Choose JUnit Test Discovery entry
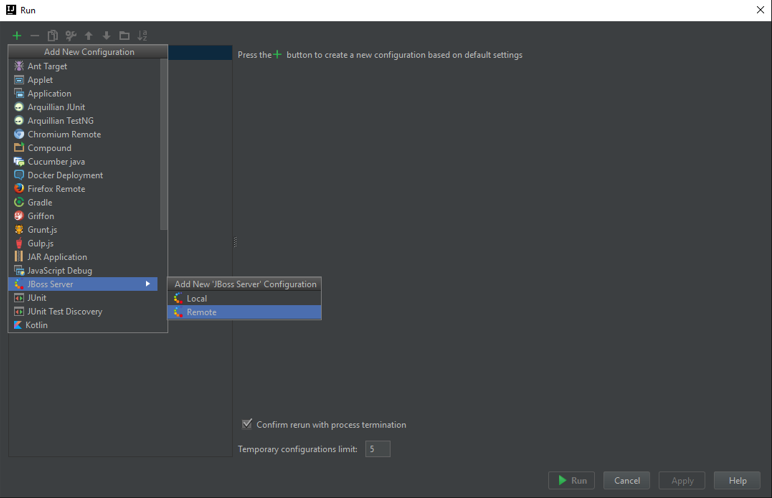Screen dimensions: 772x498 coord(83,311)
